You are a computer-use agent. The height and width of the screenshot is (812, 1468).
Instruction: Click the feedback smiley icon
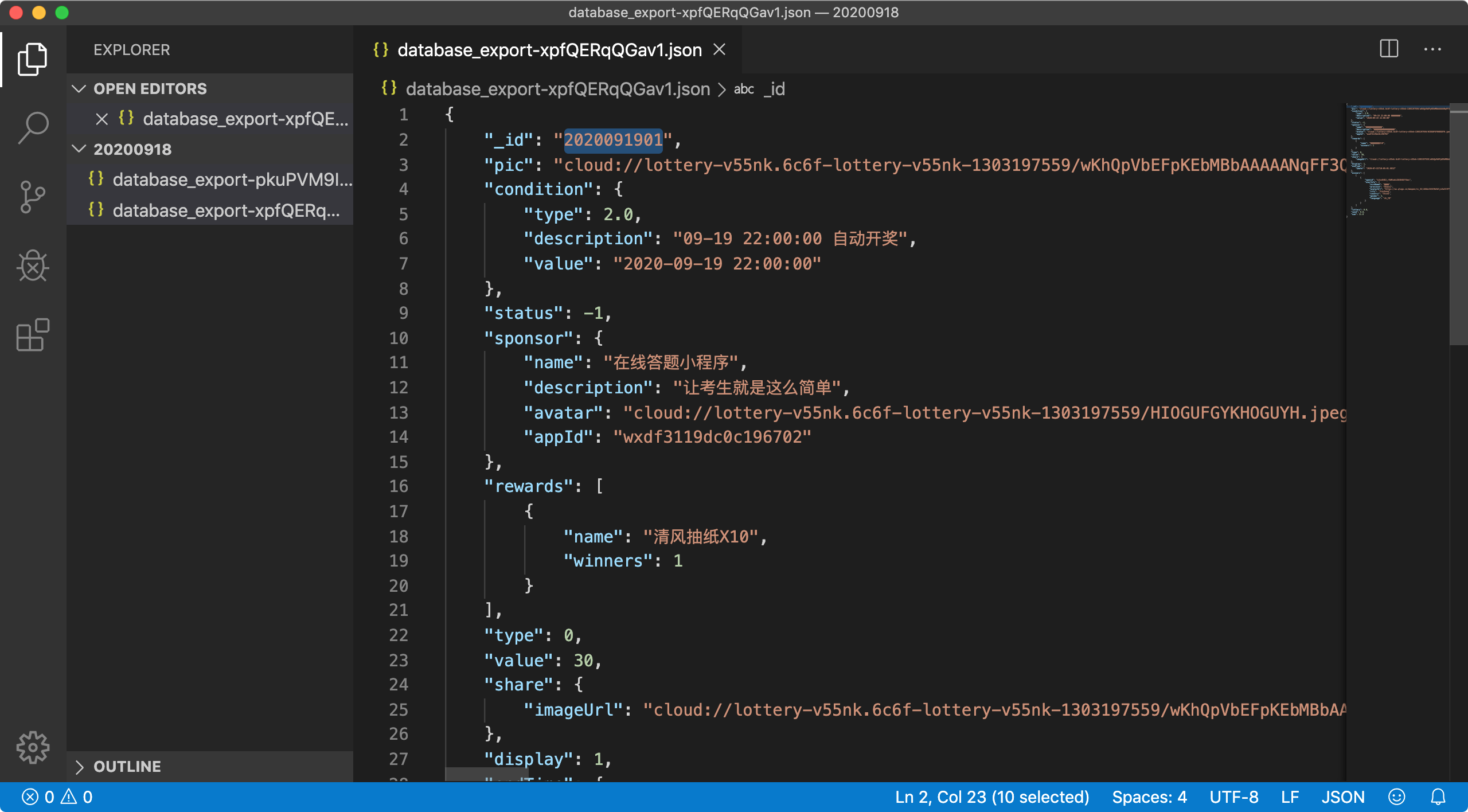pyautogui.click(x=1397, y=797)
